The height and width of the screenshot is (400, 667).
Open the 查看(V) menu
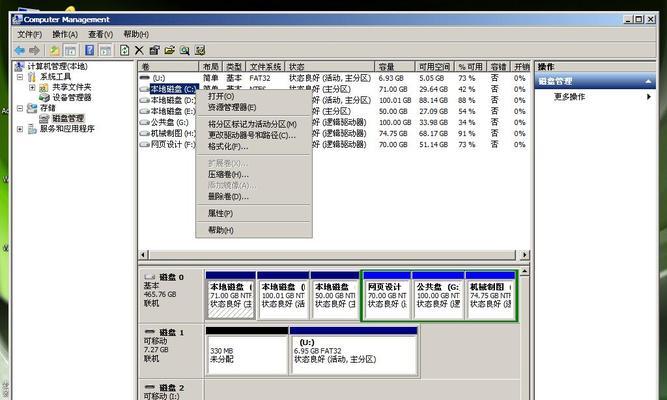[100, 34]
